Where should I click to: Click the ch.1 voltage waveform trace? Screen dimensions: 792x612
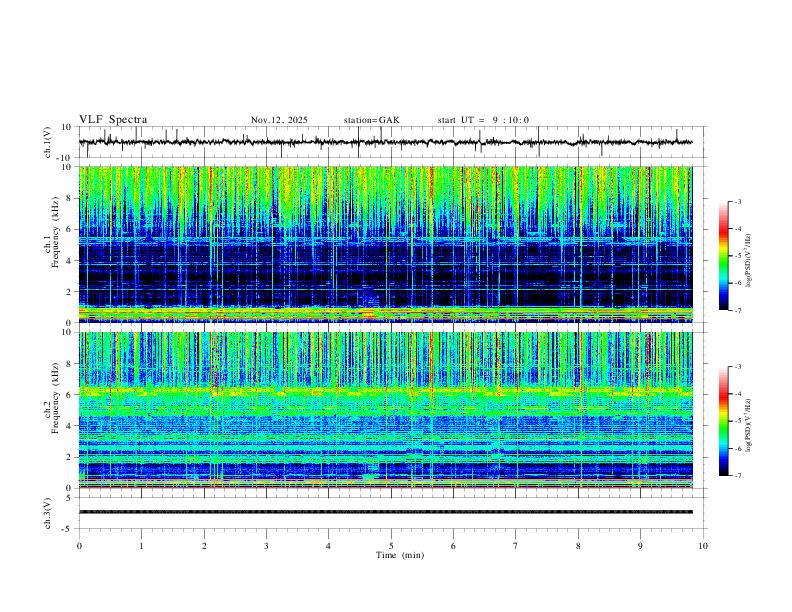(386, 142)
